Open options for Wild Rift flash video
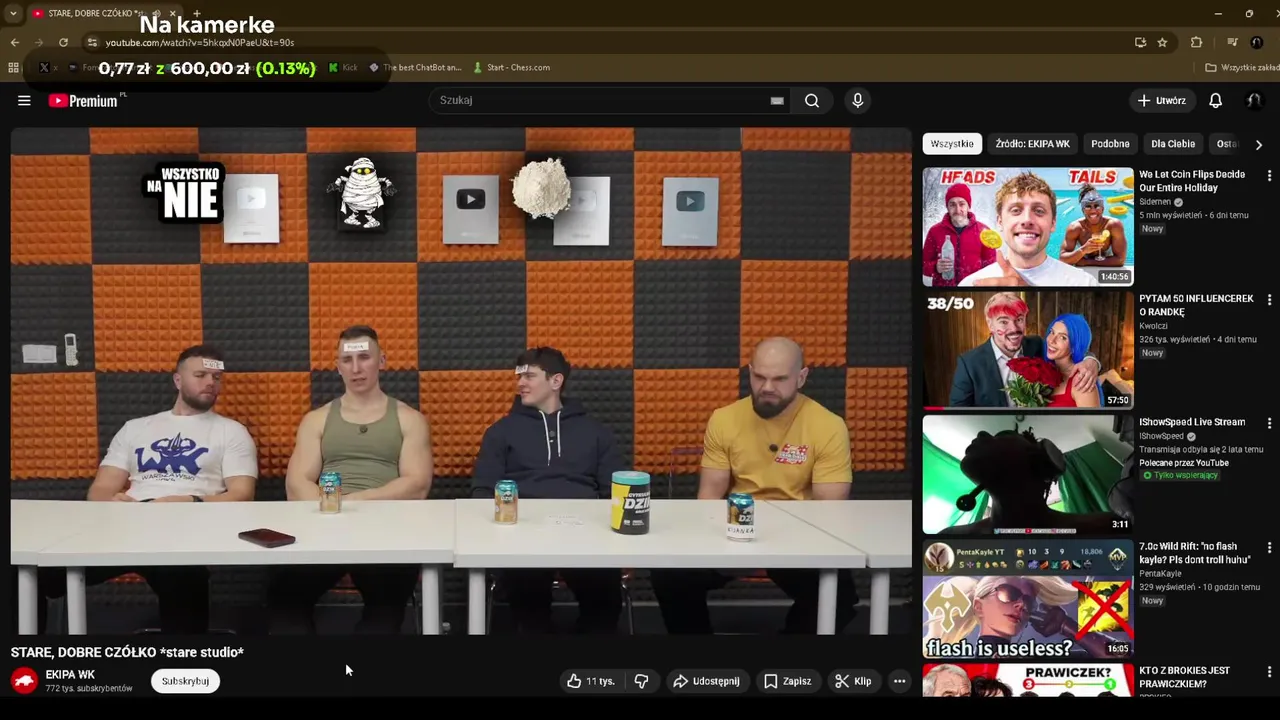The height and width of the screenshot is (720, 1280). tap(1269, 547)
